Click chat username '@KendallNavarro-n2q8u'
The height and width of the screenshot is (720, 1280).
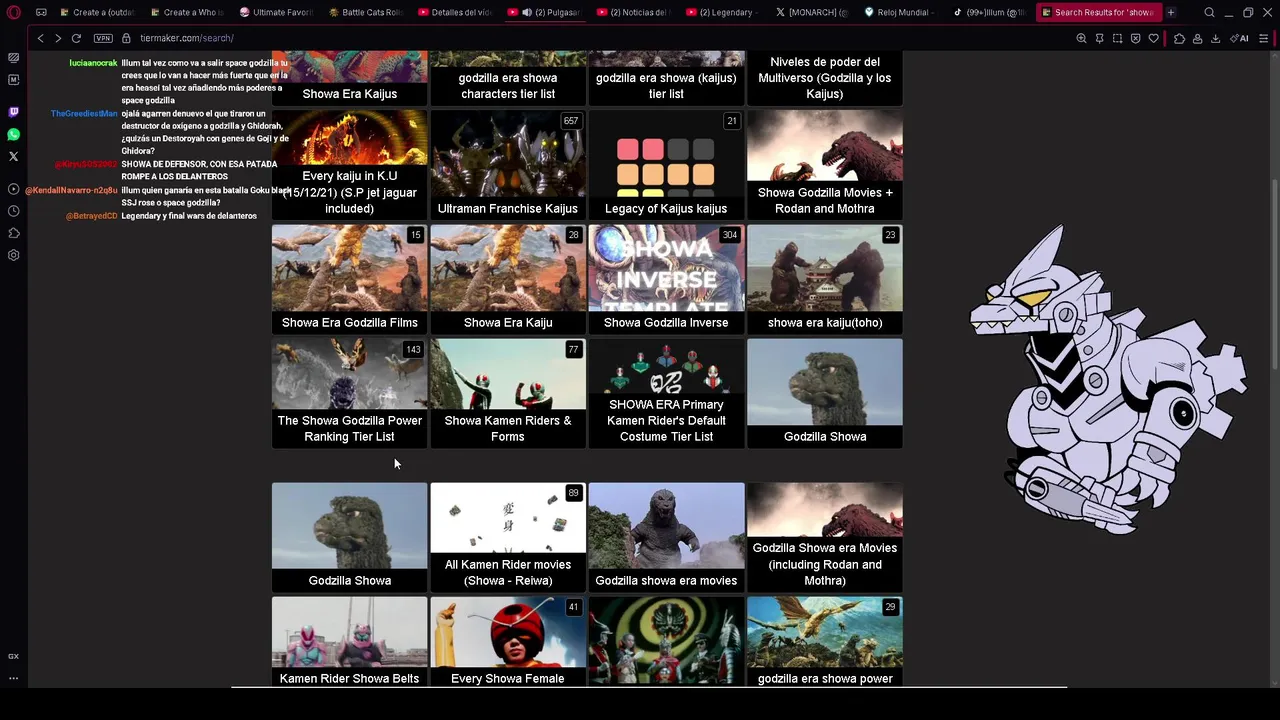pyautogui.click(x=71, y=190)
